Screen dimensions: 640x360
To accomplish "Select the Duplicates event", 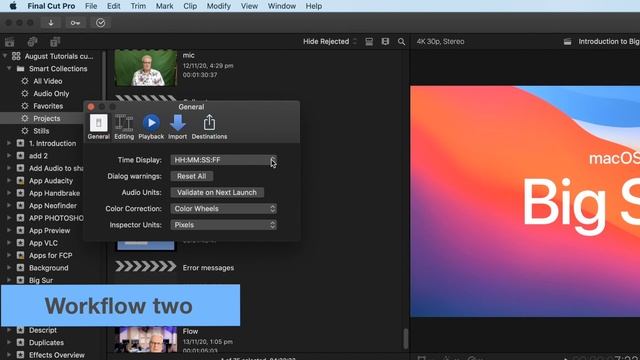I will [46, 342].
